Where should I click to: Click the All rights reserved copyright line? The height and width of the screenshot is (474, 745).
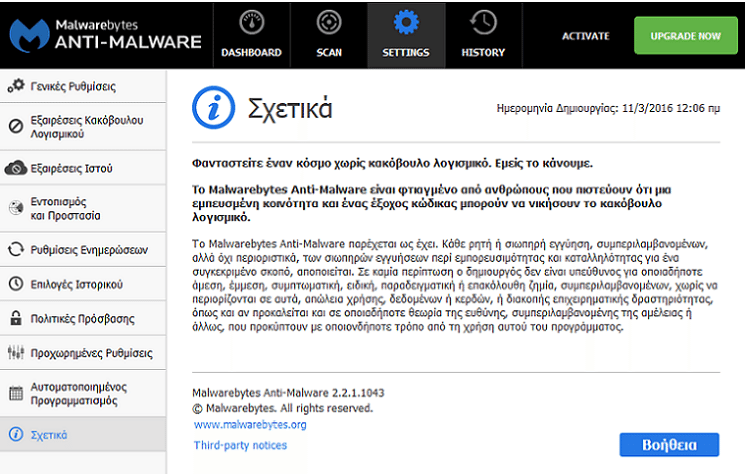(283, 408)
